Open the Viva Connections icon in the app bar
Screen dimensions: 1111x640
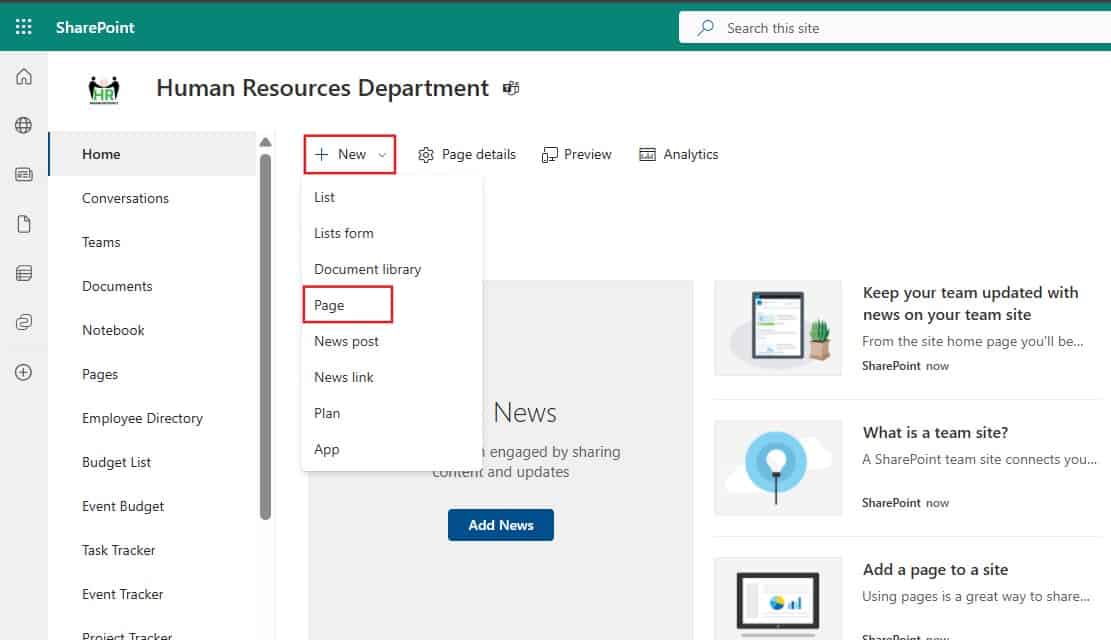pyautogui.click(x=23, y=322)
